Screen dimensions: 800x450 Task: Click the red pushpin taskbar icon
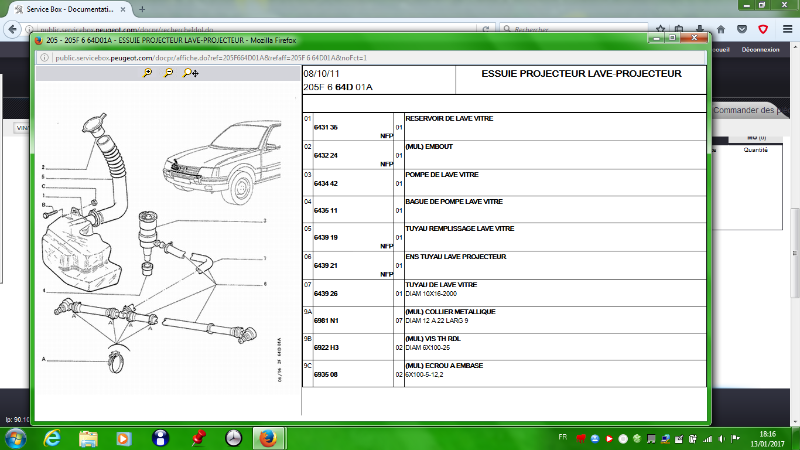tap(197, 438)
